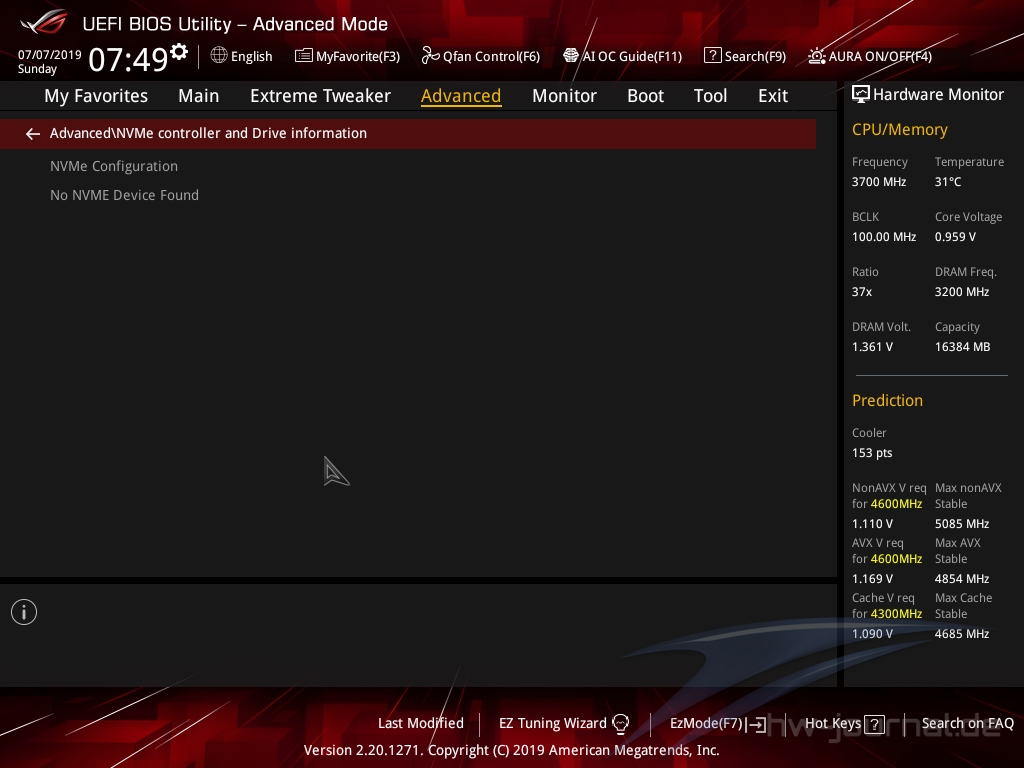
Task: Open the My Favorites tab
Action: click(x=96, y=96)
